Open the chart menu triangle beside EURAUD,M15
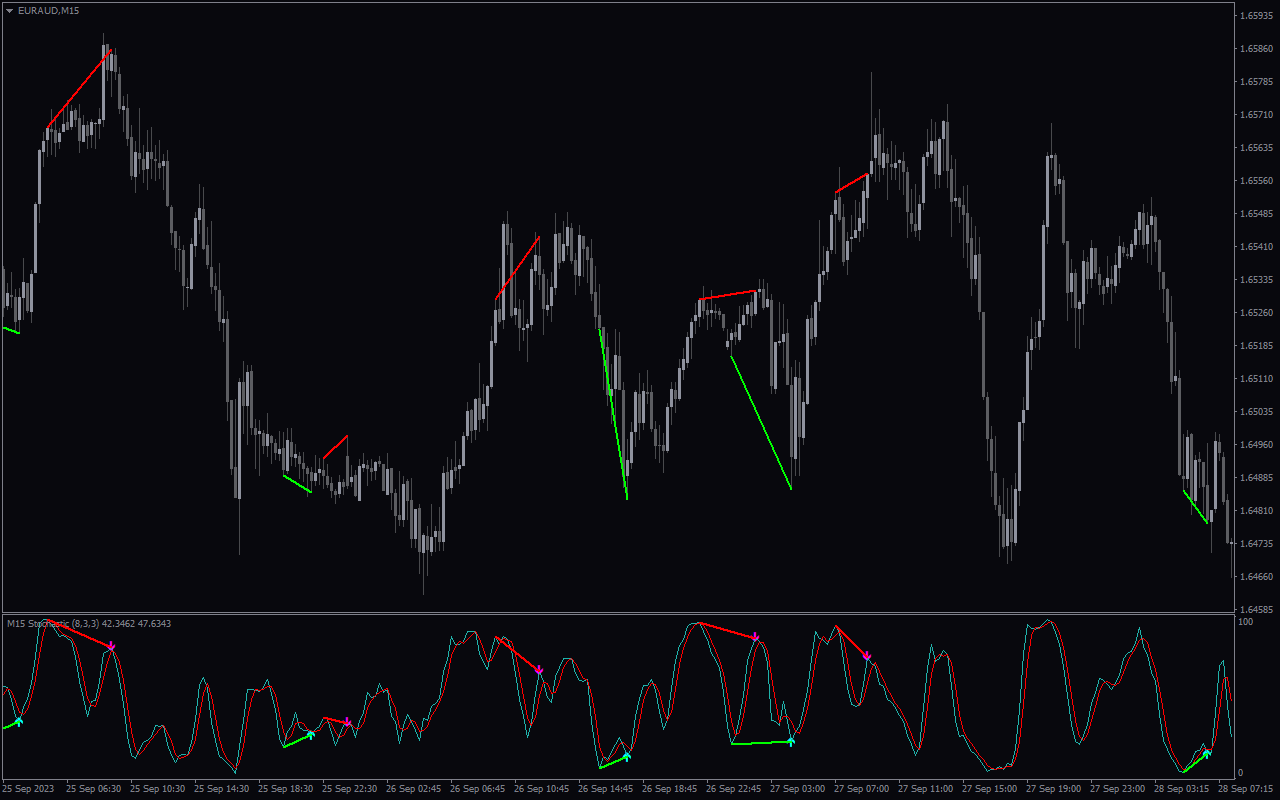Screen dimensions: 1280x800 tap(10, 10)
